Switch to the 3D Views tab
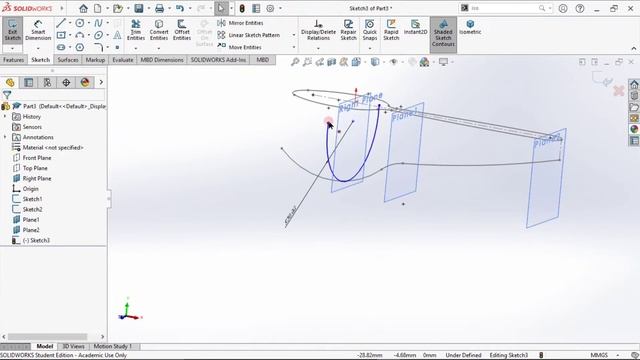This screenshot has width=640, height=360. pyautogui.click(x=73, y=347)
